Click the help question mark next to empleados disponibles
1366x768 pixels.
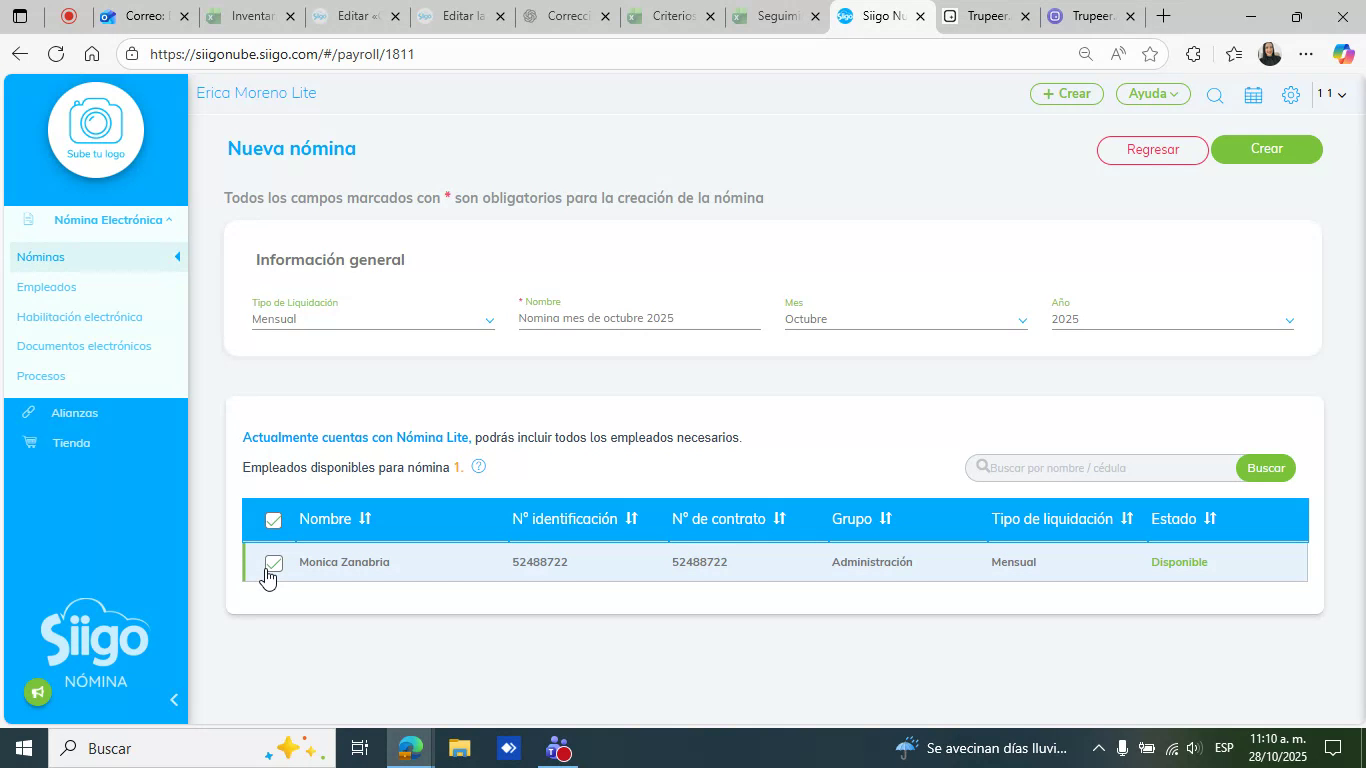478,466
